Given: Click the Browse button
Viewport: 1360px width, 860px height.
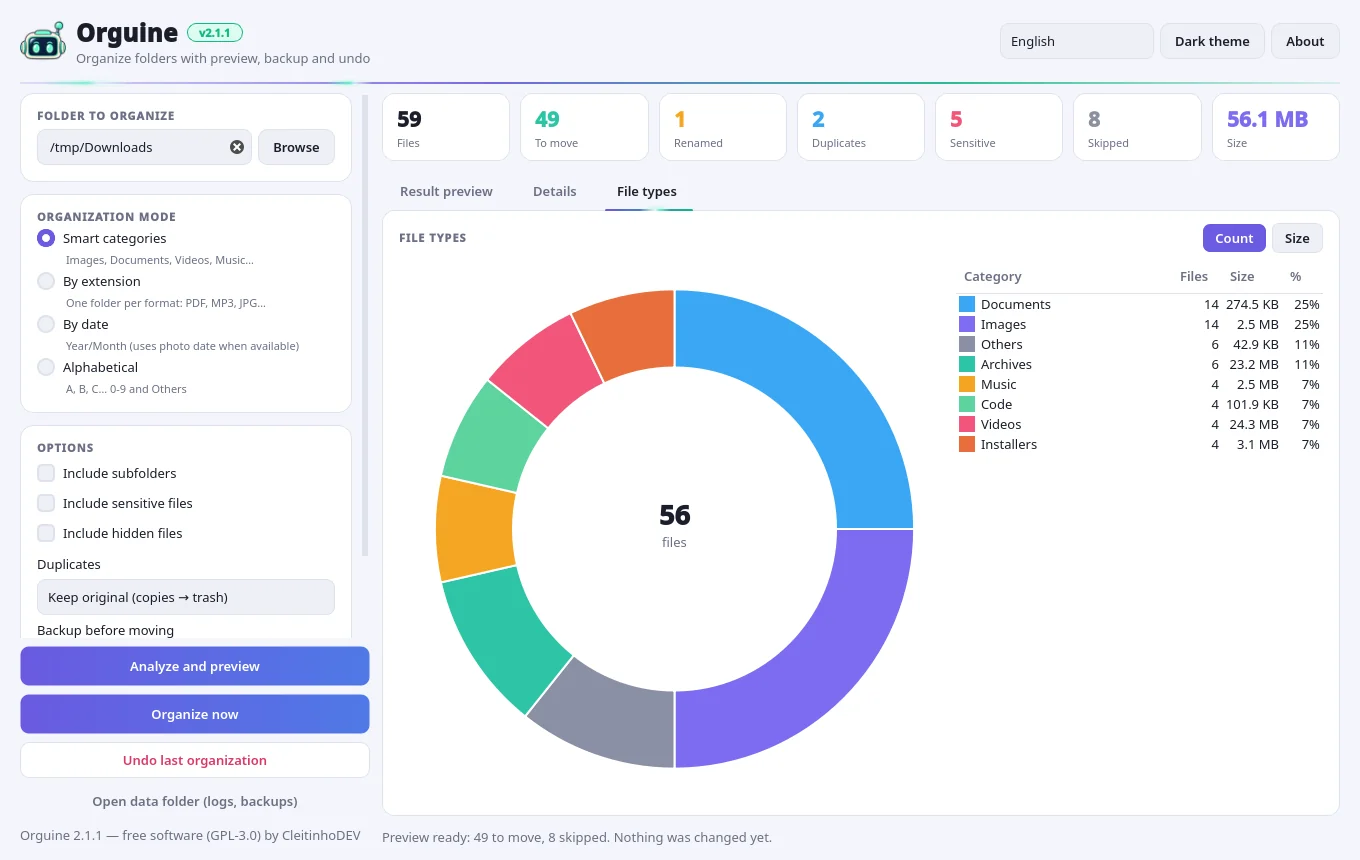Looking at the screenshot, I should [296, 147].
